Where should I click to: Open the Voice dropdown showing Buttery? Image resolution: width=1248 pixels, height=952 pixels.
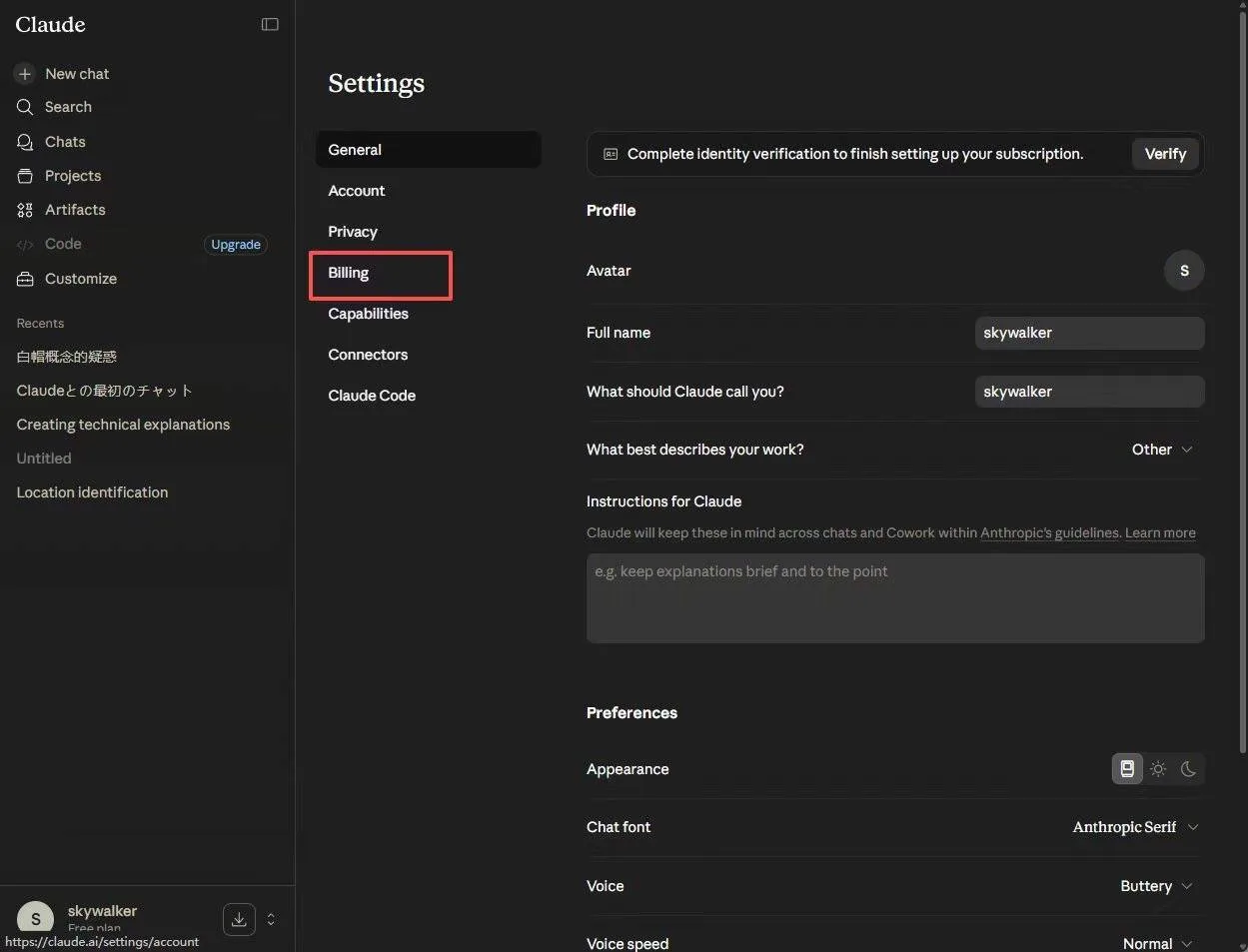pyautogui.click(x=1157, y=886)
